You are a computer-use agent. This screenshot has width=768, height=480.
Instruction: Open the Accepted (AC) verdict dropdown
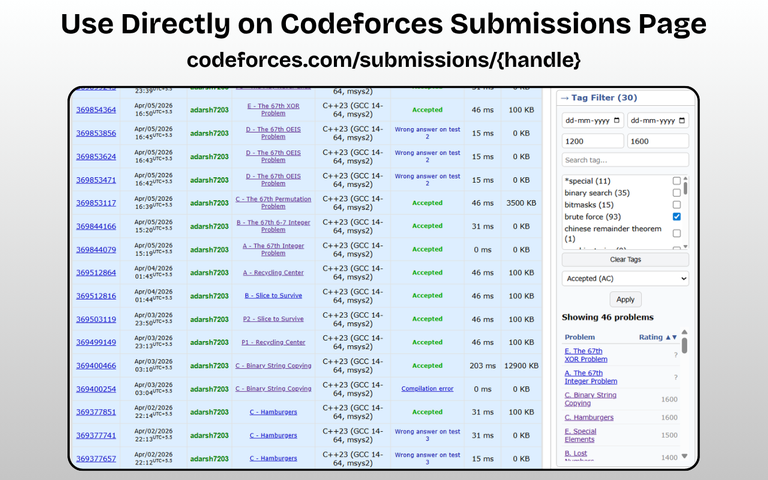click(x=625, y=279)
